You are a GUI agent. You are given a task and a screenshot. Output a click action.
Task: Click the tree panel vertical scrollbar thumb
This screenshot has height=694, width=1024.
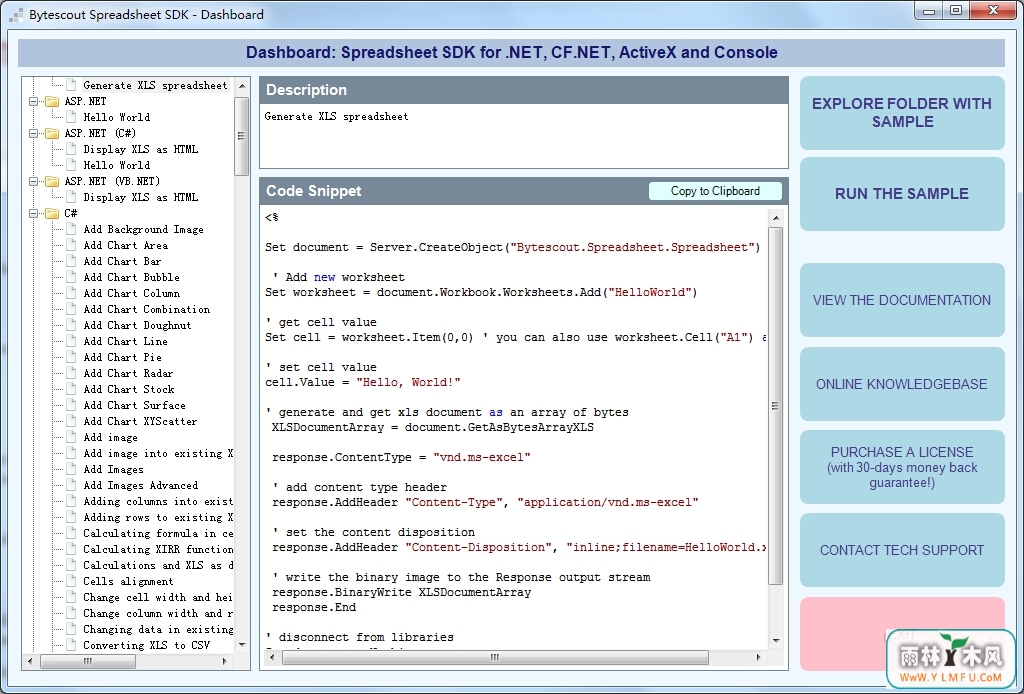[242, 136]
